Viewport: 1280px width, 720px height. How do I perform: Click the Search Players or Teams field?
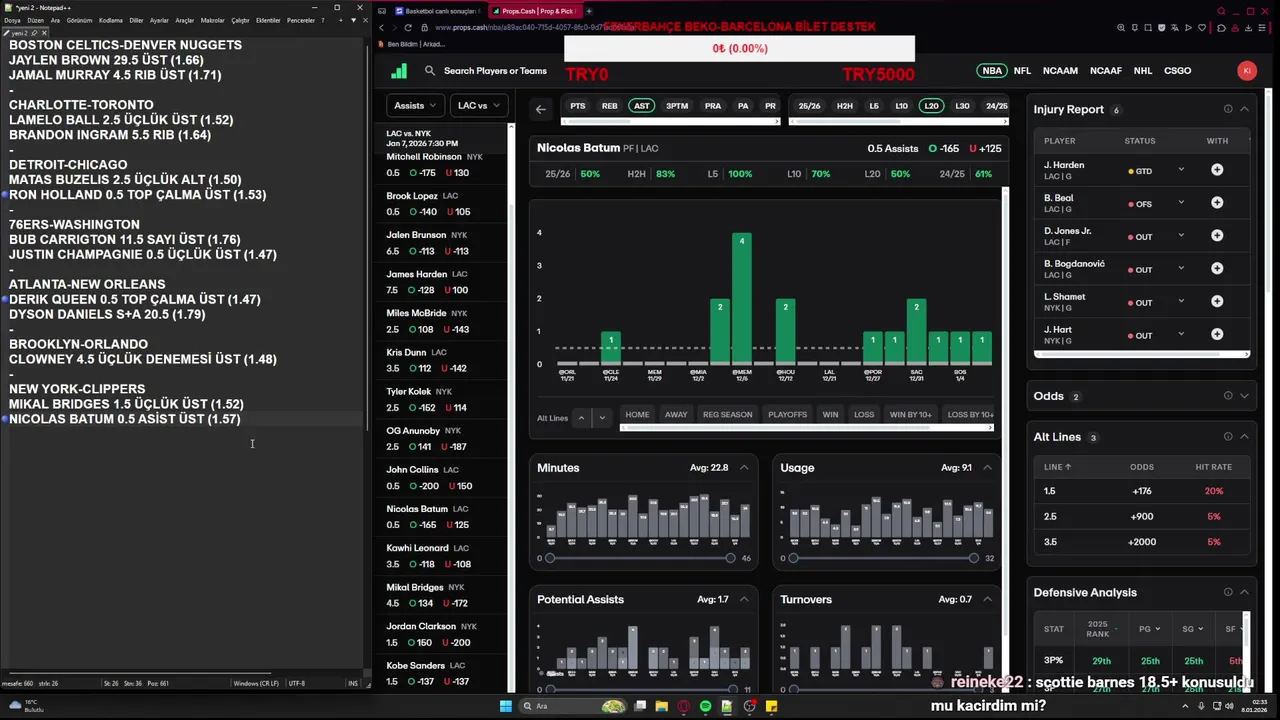495,71
